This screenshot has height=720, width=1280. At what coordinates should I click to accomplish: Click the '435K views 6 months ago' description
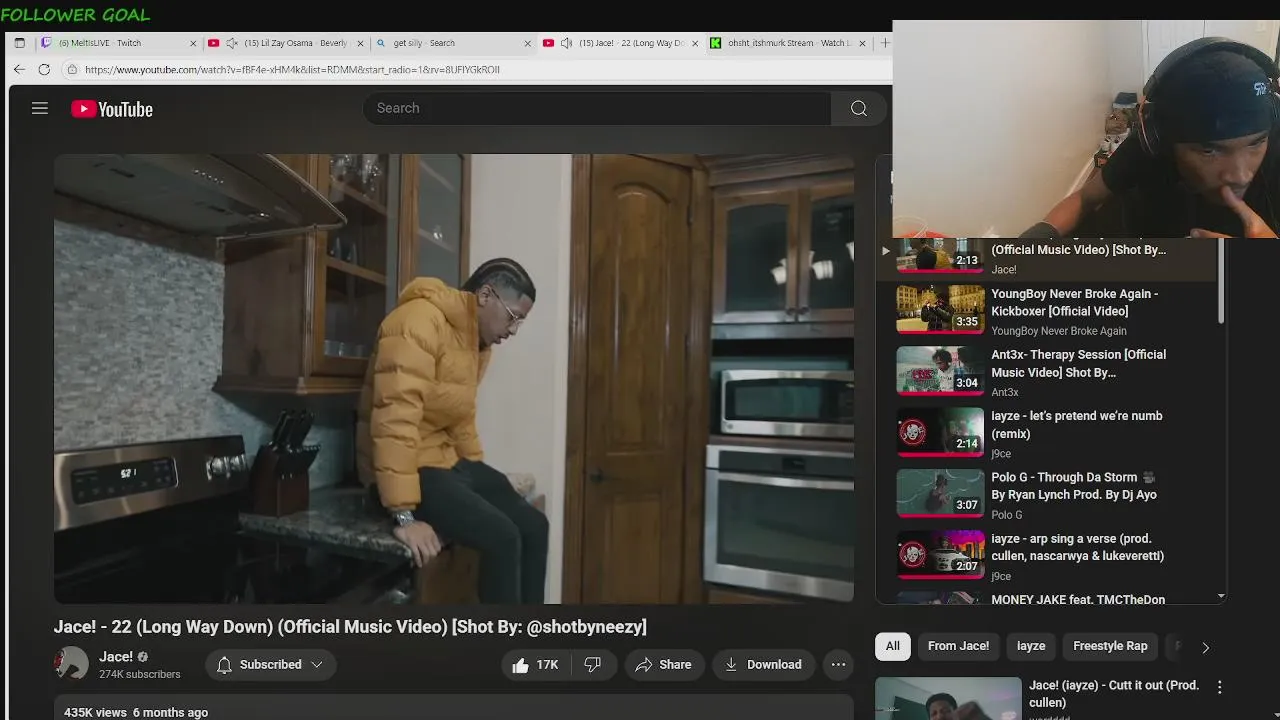point(136,712)
